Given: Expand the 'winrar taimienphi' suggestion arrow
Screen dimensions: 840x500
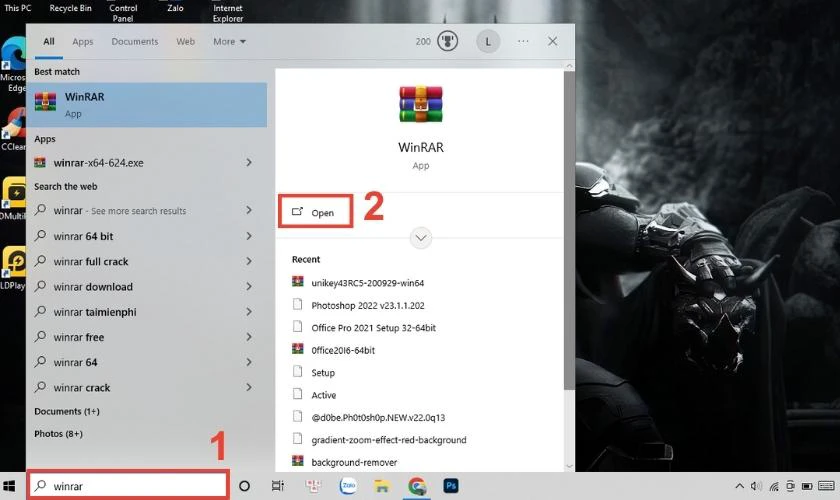Looking at the screenshot, I should (249, 311).
